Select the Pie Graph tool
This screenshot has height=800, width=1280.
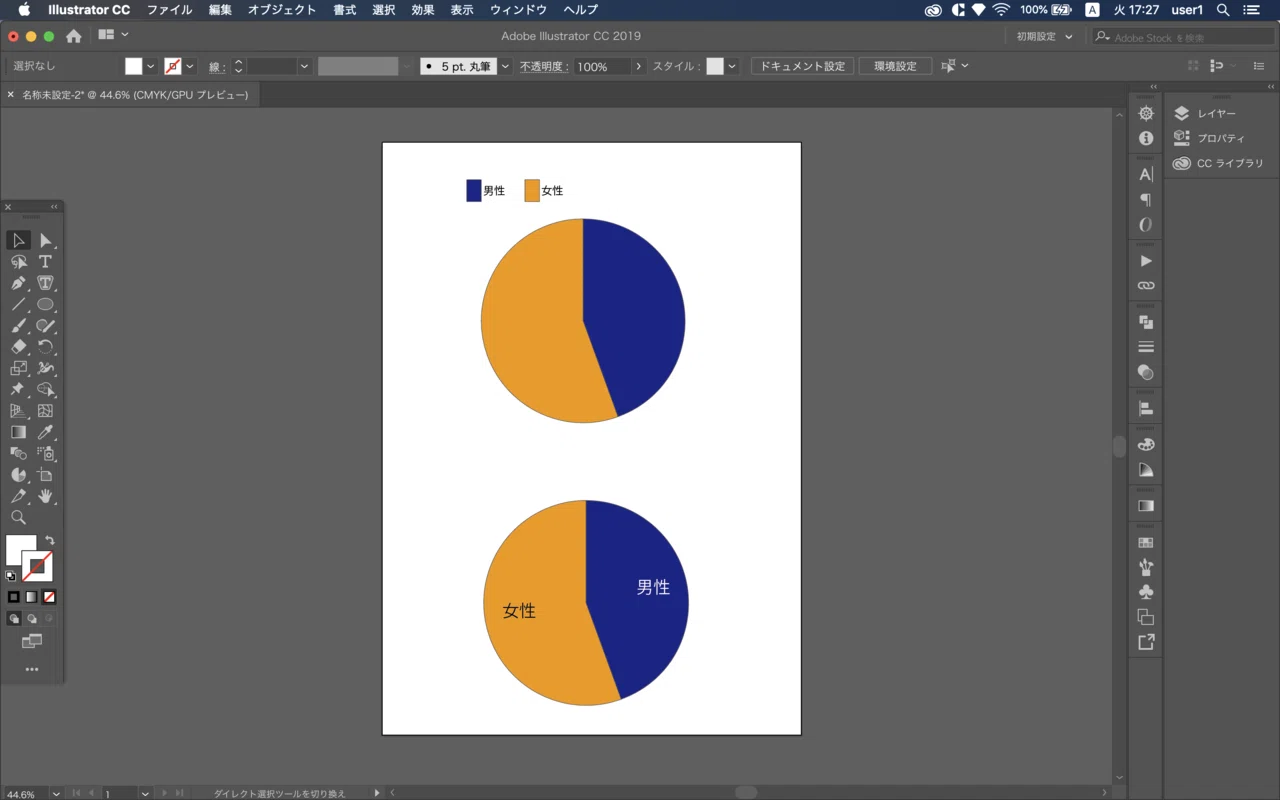coord(18,475)
